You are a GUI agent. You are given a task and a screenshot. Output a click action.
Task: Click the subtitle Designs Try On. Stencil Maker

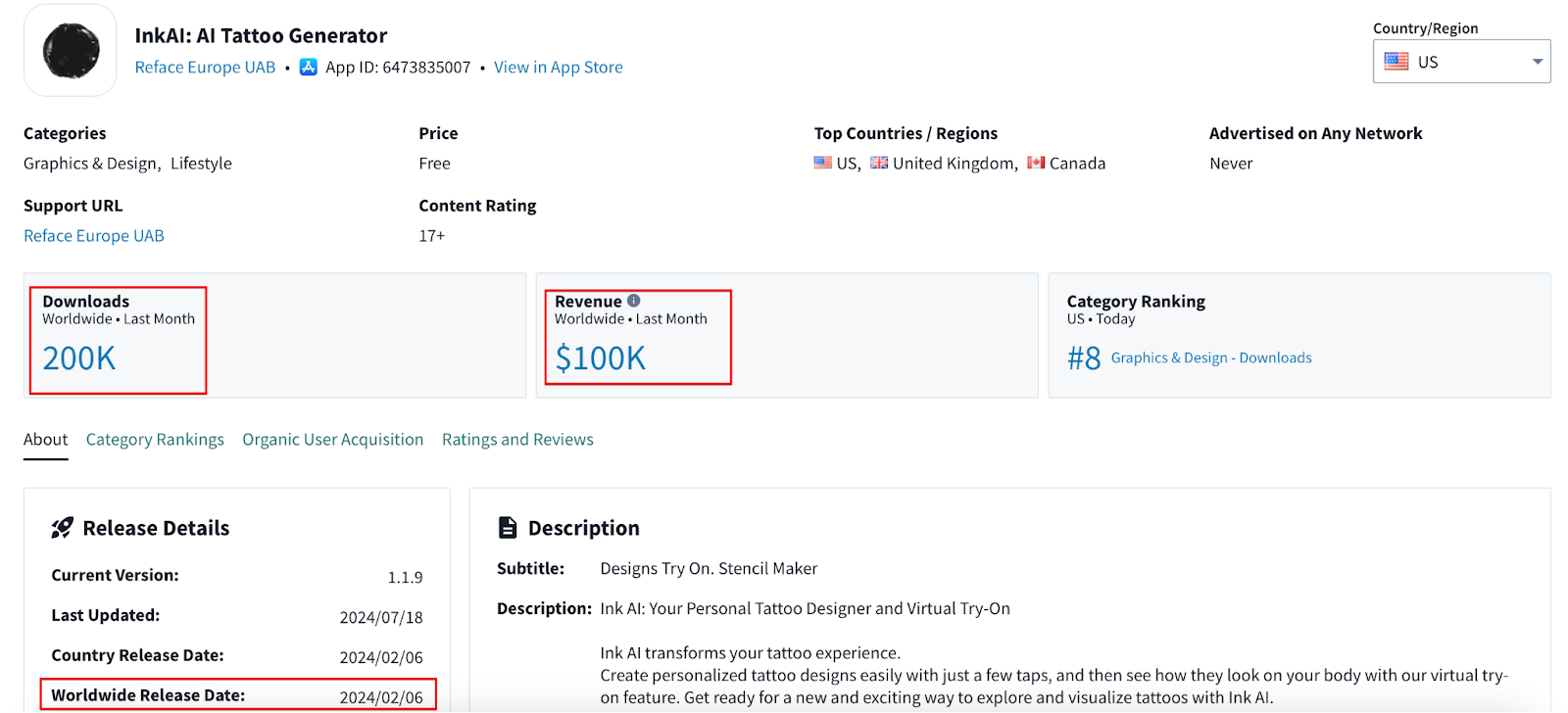coord(709,569)
